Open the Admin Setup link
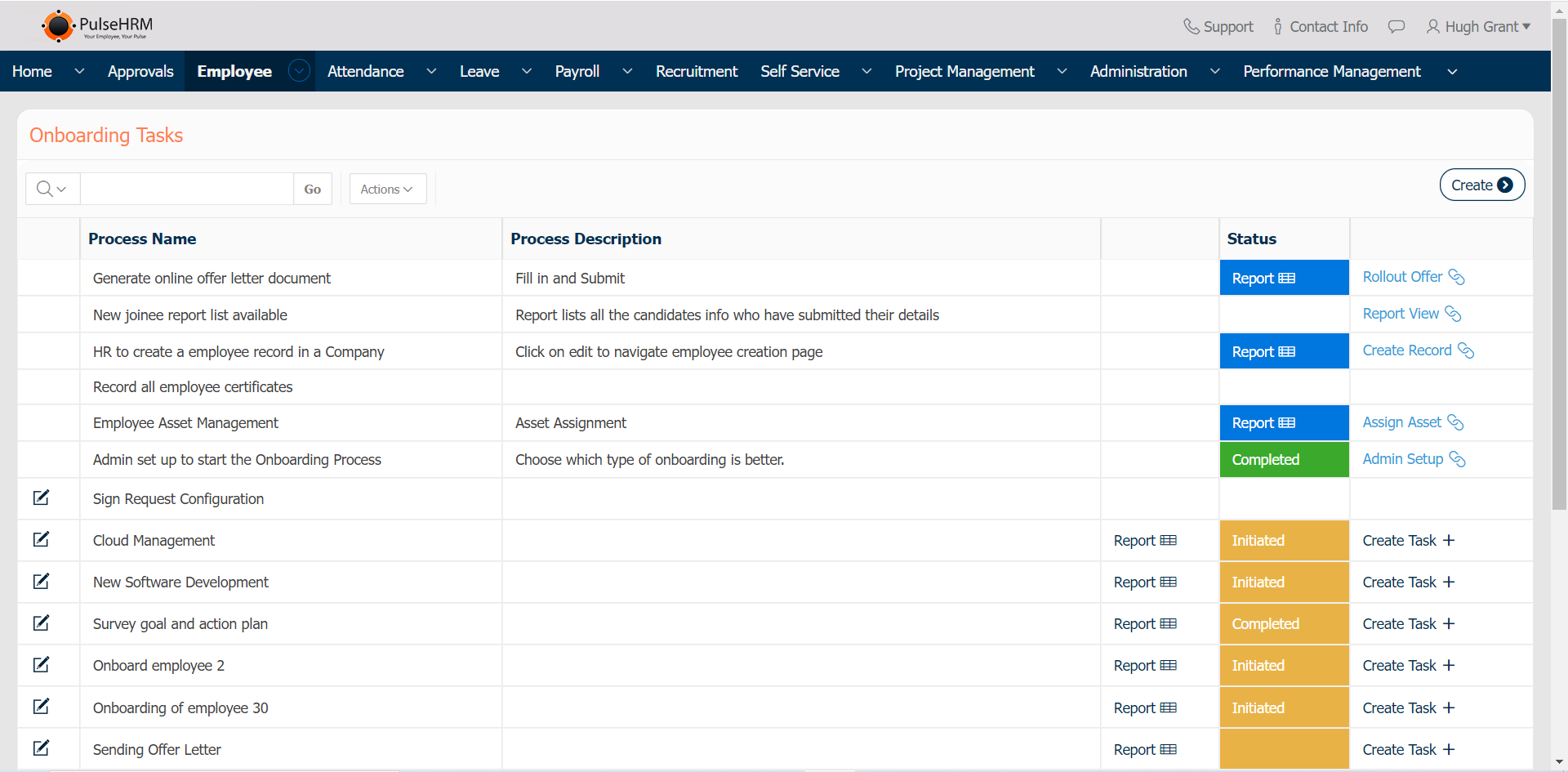 [x=1402, y=459]
